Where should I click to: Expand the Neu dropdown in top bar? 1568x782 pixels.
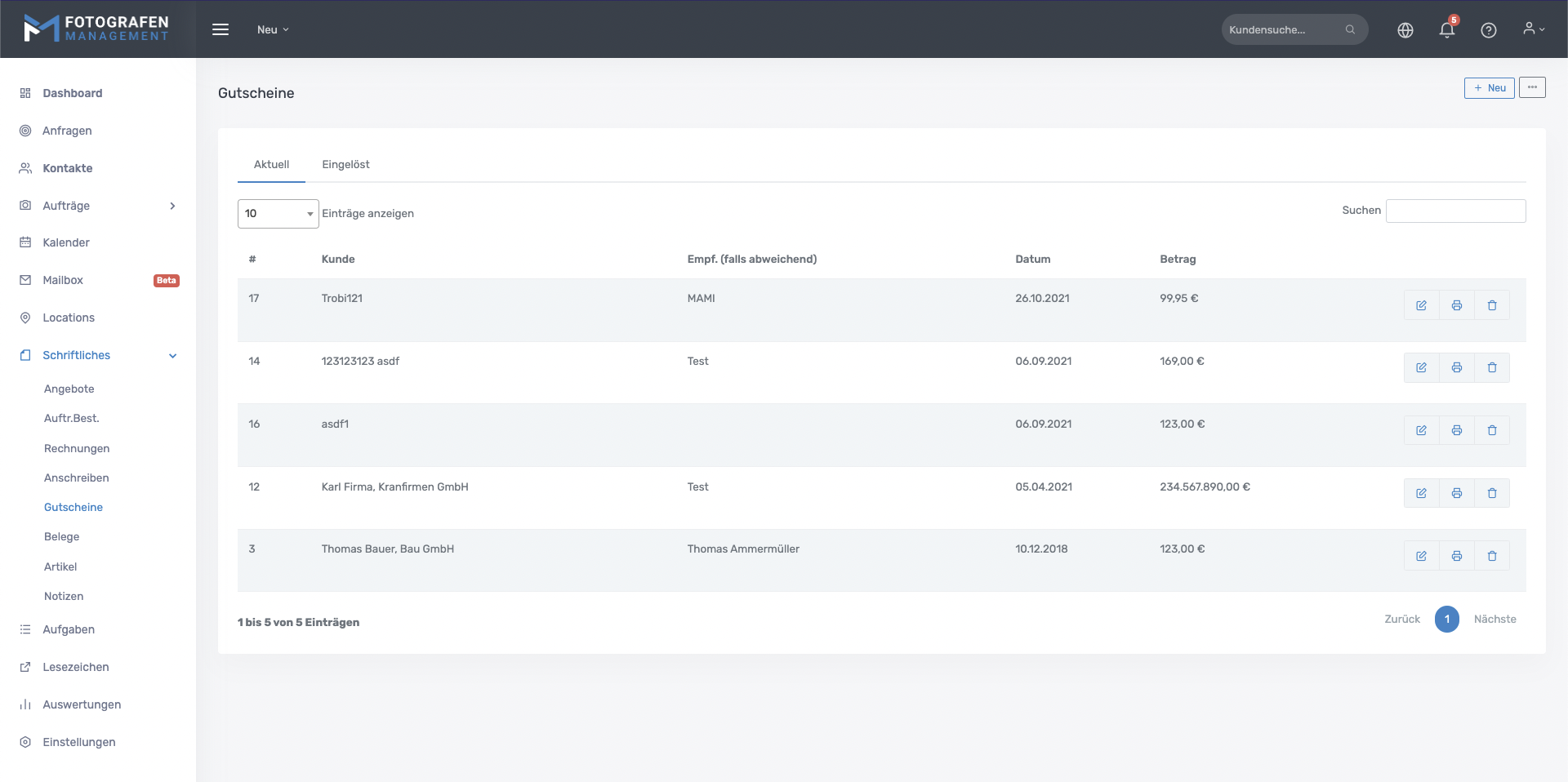pyautogui.click(x=273, y=30)
